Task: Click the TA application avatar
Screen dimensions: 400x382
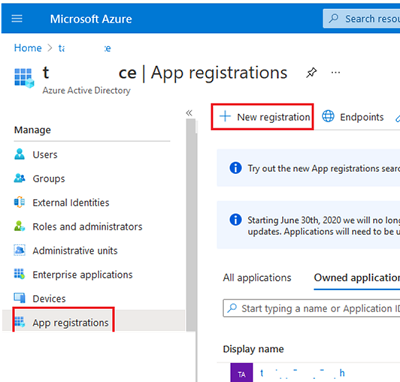Action: point(242,373)
